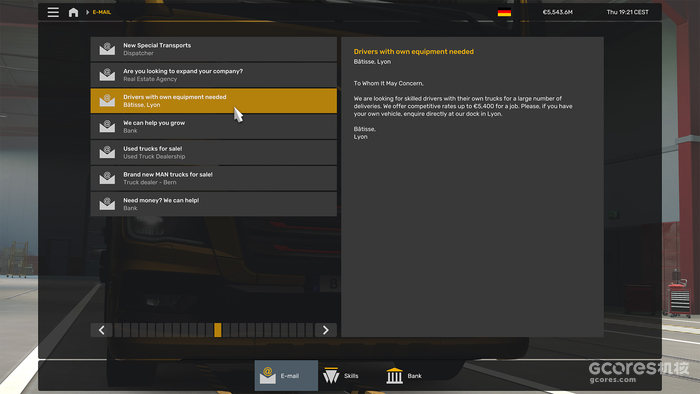
Task: Click envelope icon of New Special Transports
Action: [x=107, y=49]
